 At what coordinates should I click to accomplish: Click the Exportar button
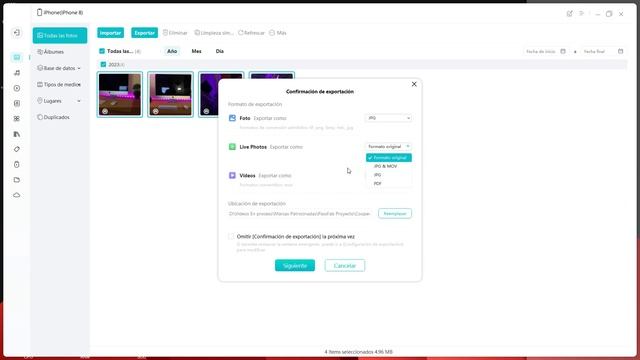pyautogui.click(x=144, y=33)
